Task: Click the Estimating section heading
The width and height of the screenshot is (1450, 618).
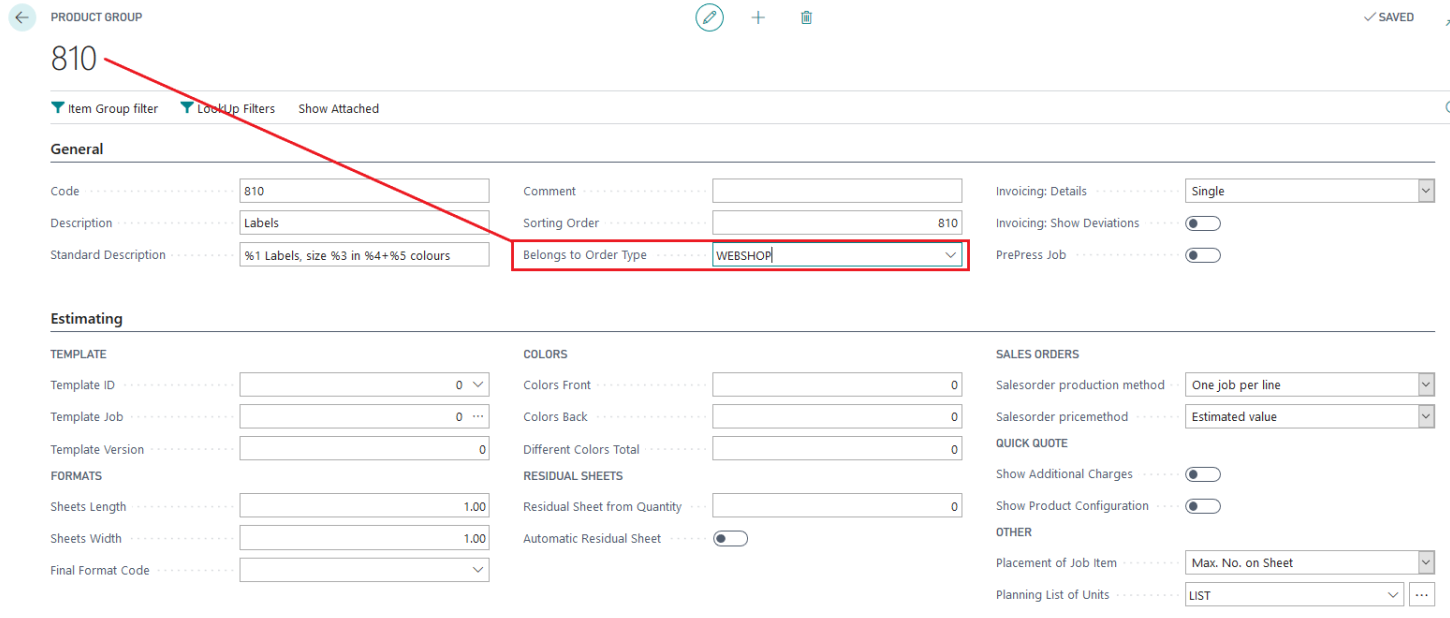Action: coord(86,319)
